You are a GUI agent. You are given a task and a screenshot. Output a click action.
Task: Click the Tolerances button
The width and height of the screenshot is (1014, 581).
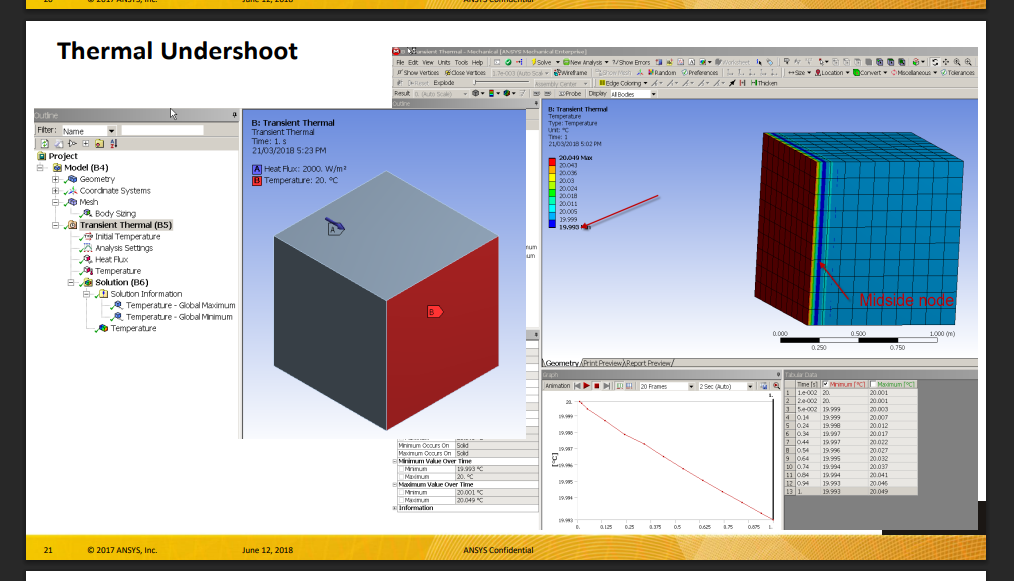pos(958,73)
